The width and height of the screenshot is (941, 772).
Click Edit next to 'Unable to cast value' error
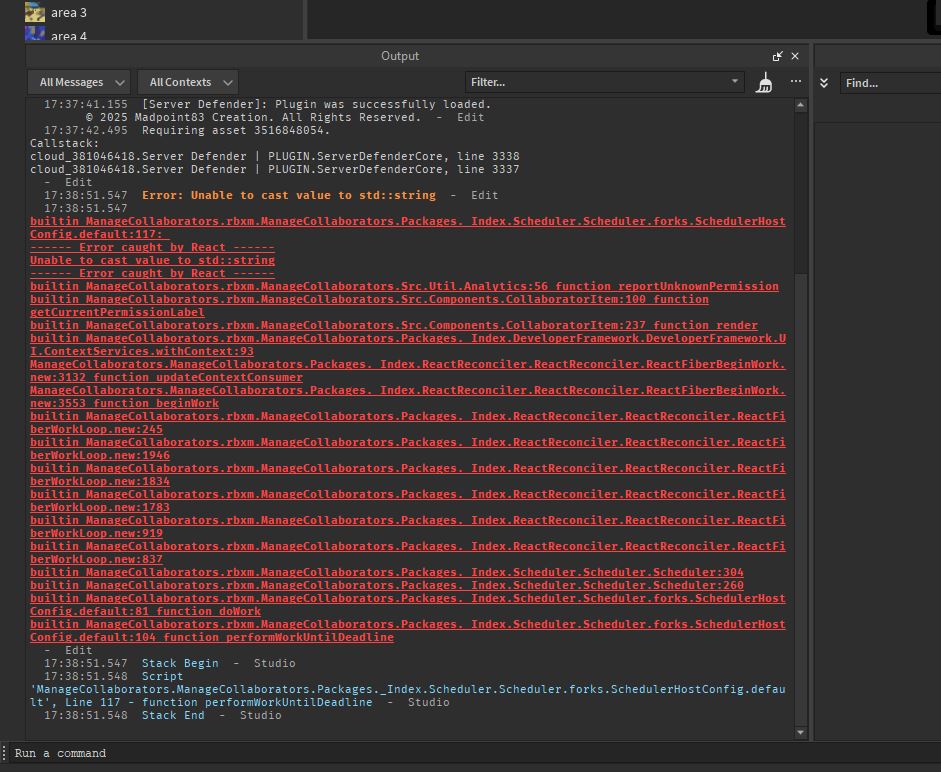pos(484,195)
